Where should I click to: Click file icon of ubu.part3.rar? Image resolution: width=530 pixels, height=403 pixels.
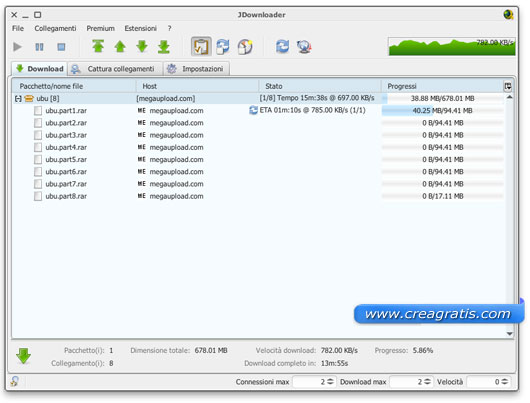pos(38,135)
